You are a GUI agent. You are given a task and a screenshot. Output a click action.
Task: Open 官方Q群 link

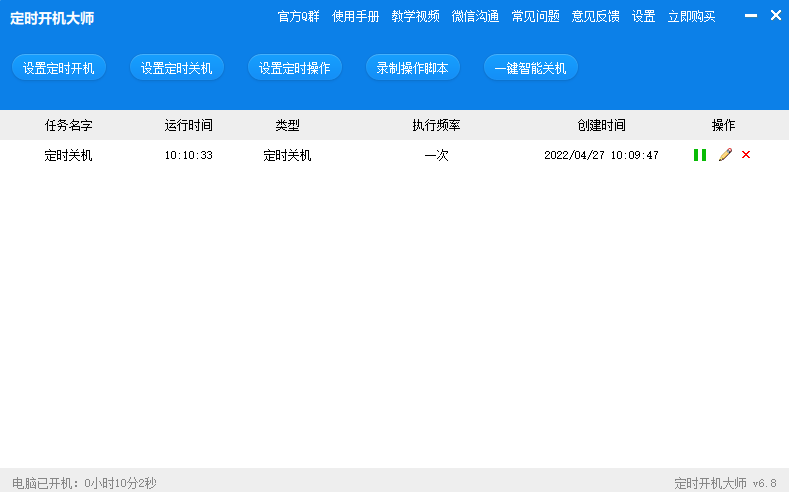pyautogui.click(x=298, y=16)
